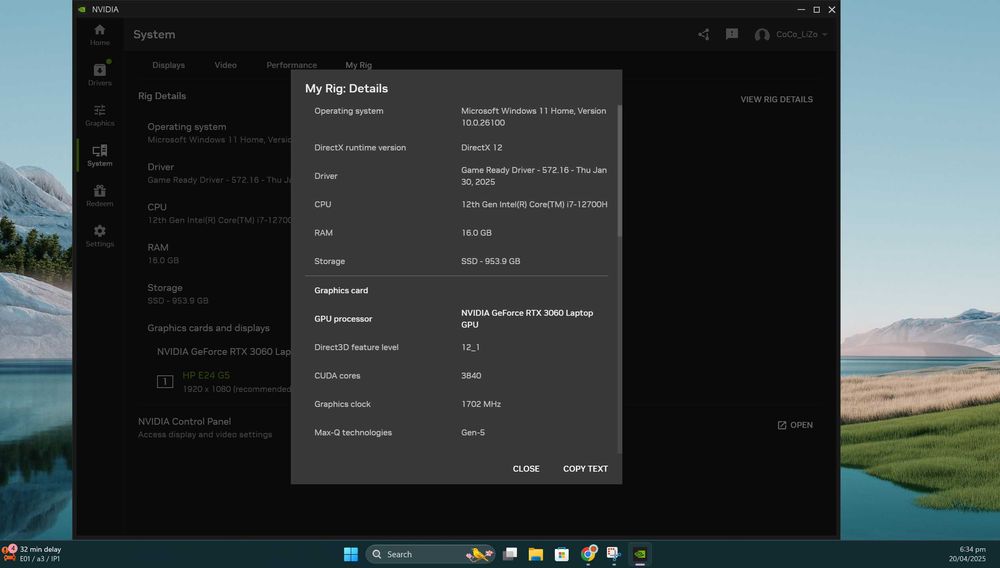Open Settings in the NVIDIA sidebar
This screenshot has width=1000, height=568.
click(99, 236)
